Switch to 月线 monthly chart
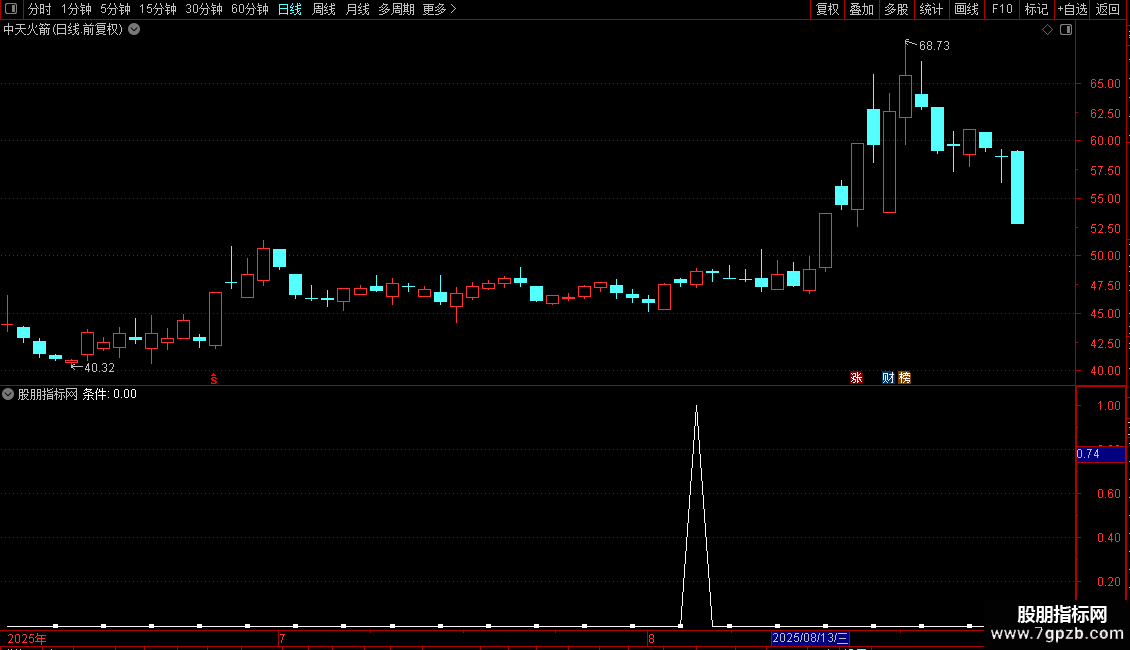 [x=357, y=9]
